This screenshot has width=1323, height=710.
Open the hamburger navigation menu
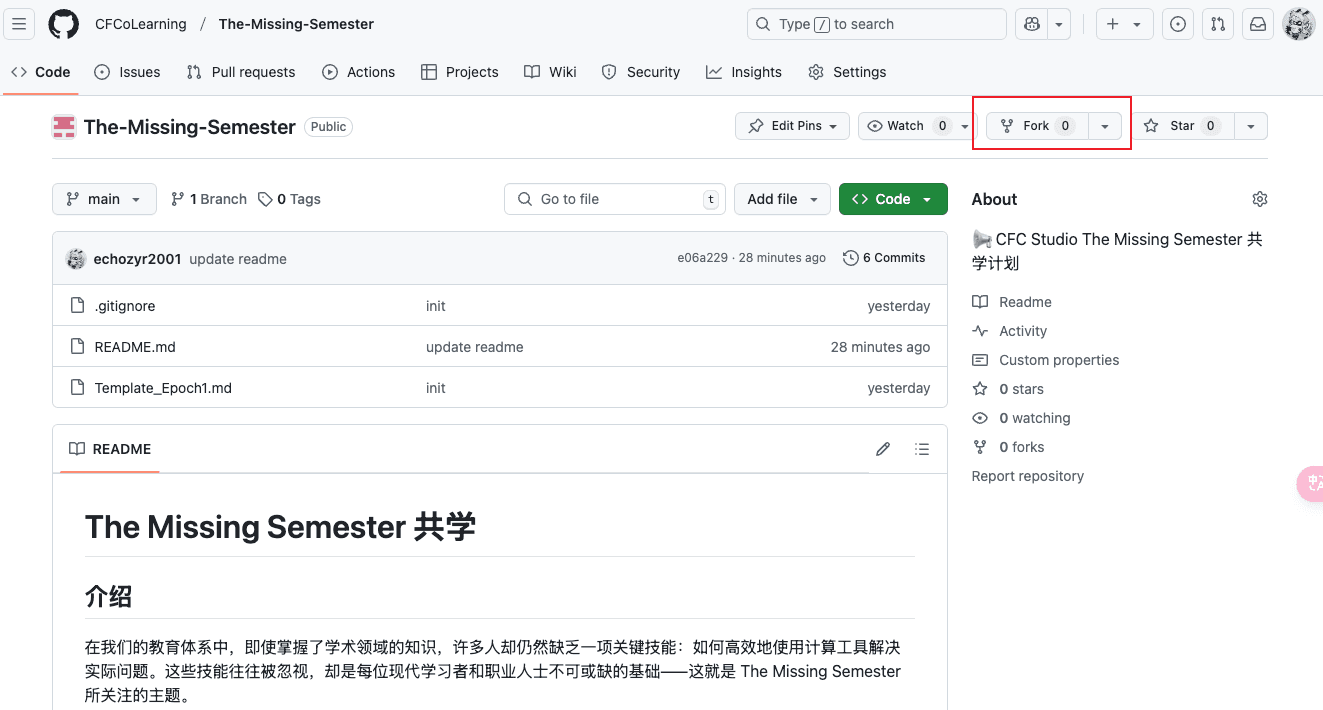[x=20, y=24]
